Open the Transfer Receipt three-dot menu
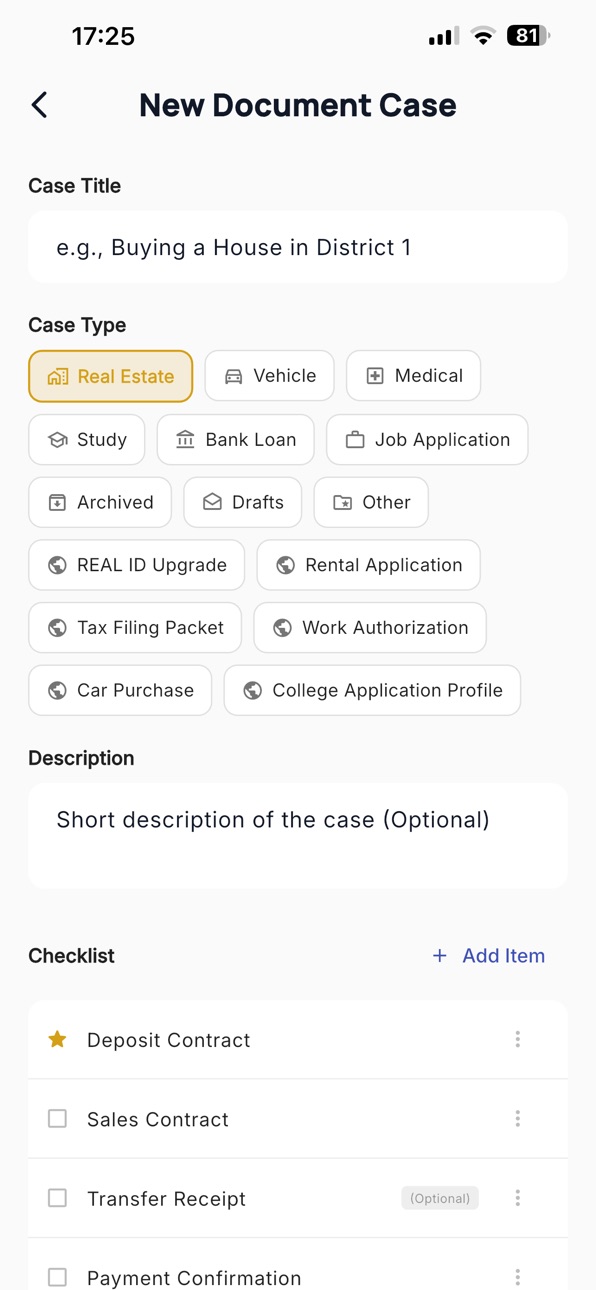Screen dimensions: 596x1290 point(518,1198)
